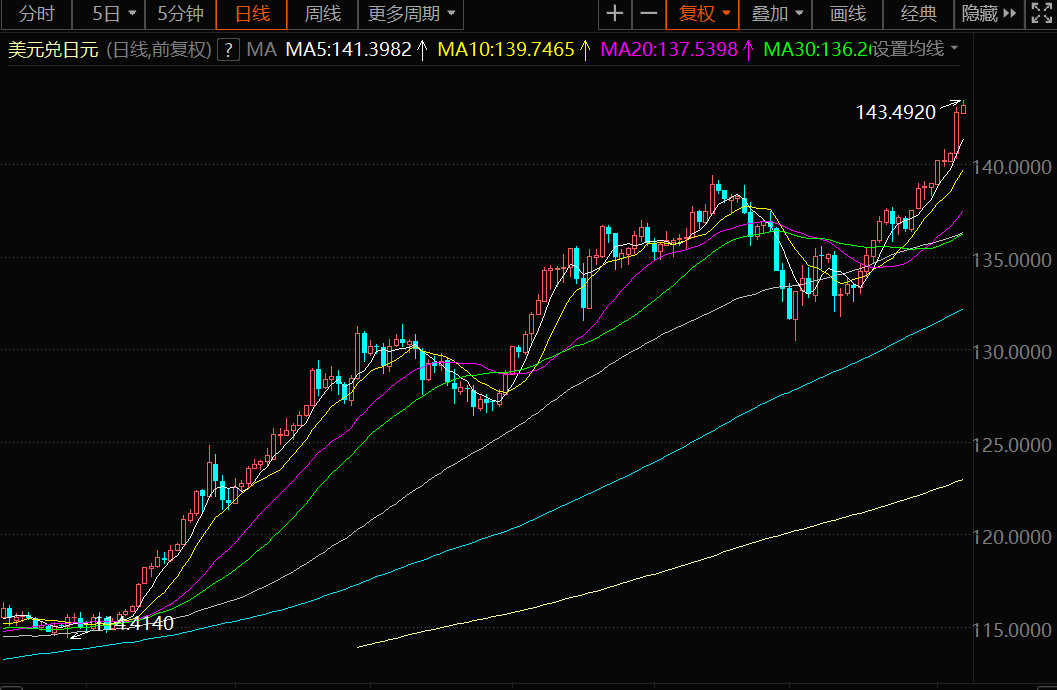This screenshot has height=690, width=1057.
Task: Click the 135.0000 price axis label
Action: [x=1012, y=259]
